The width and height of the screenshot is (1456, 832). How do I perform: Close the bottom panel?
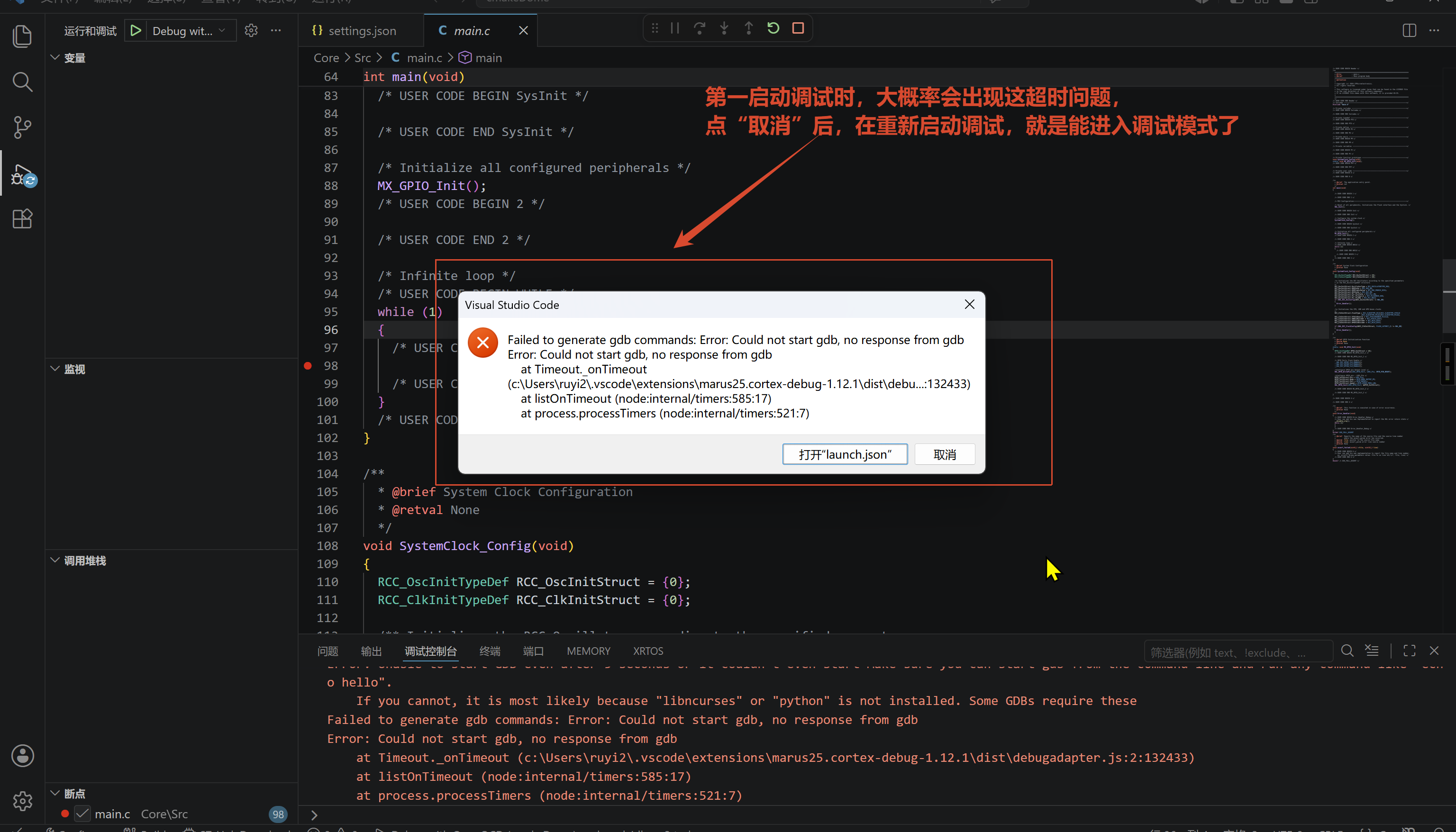(x=1434, y=651)
